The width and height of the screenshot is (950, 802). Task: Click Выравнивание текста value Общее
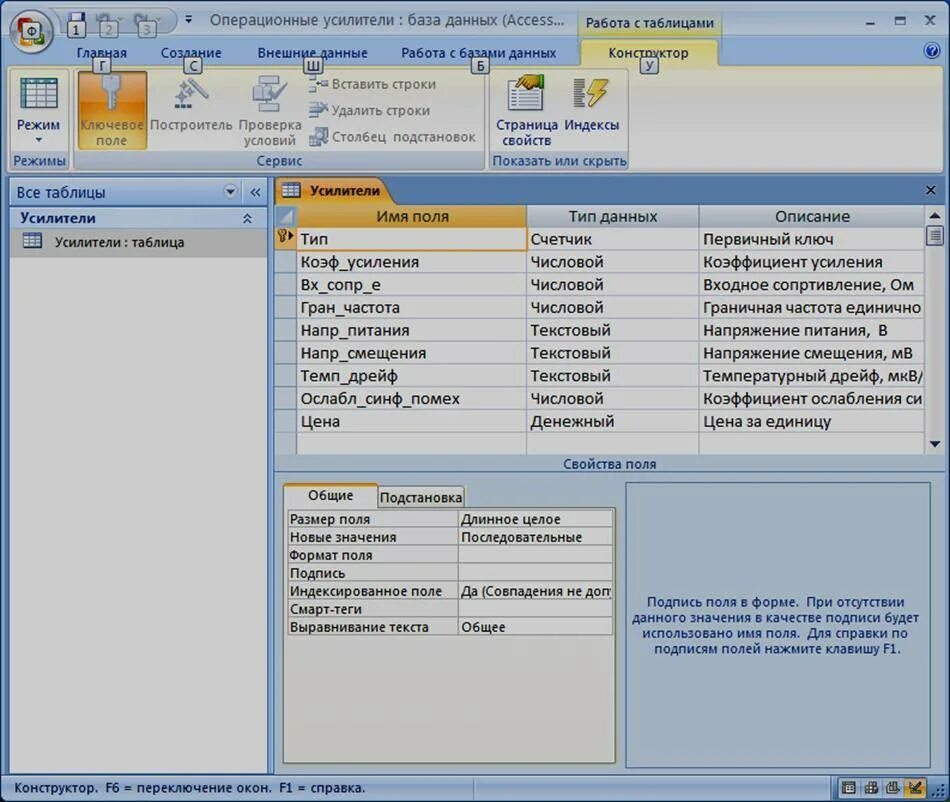535,627
